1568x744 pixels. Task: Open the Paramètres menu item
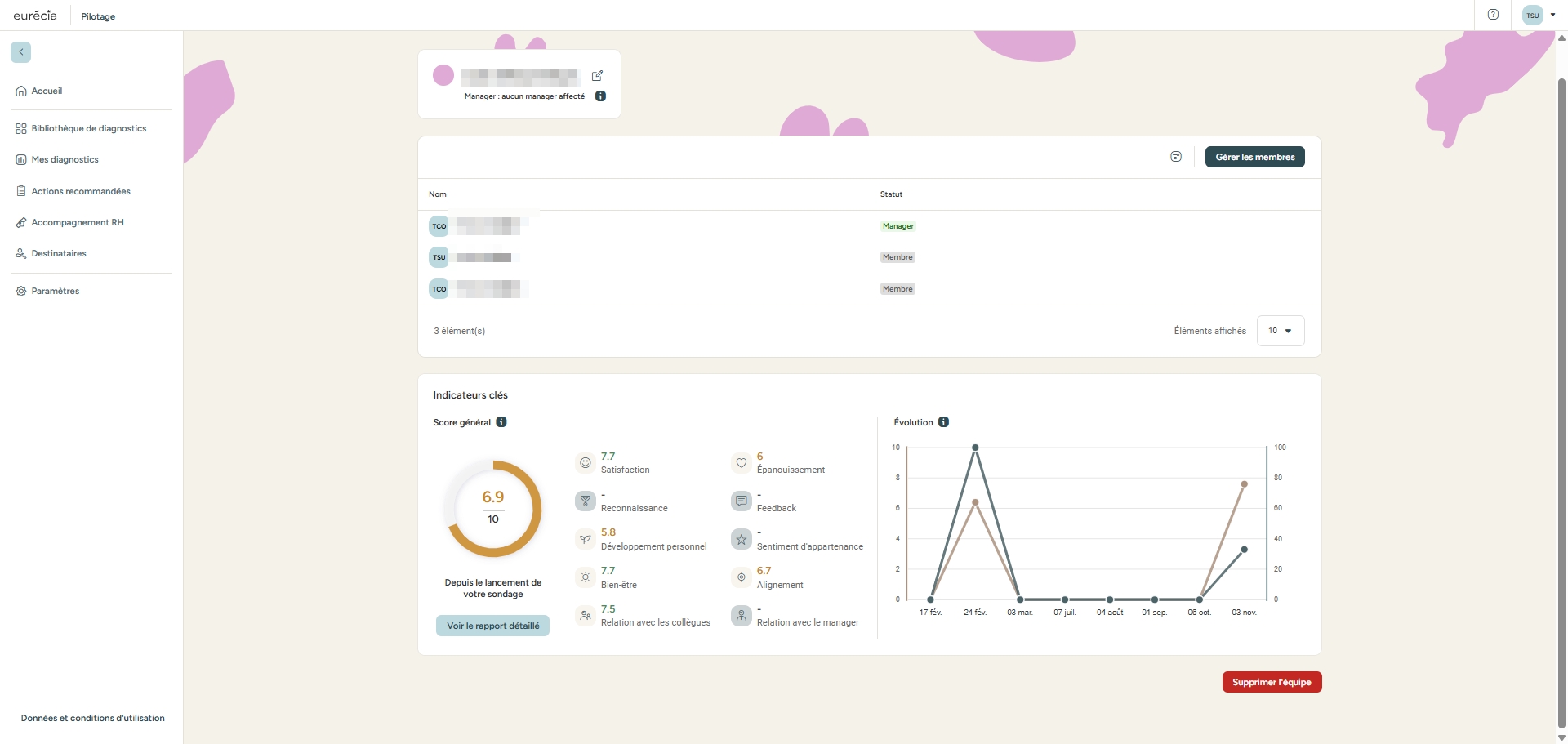pos(55,292)
